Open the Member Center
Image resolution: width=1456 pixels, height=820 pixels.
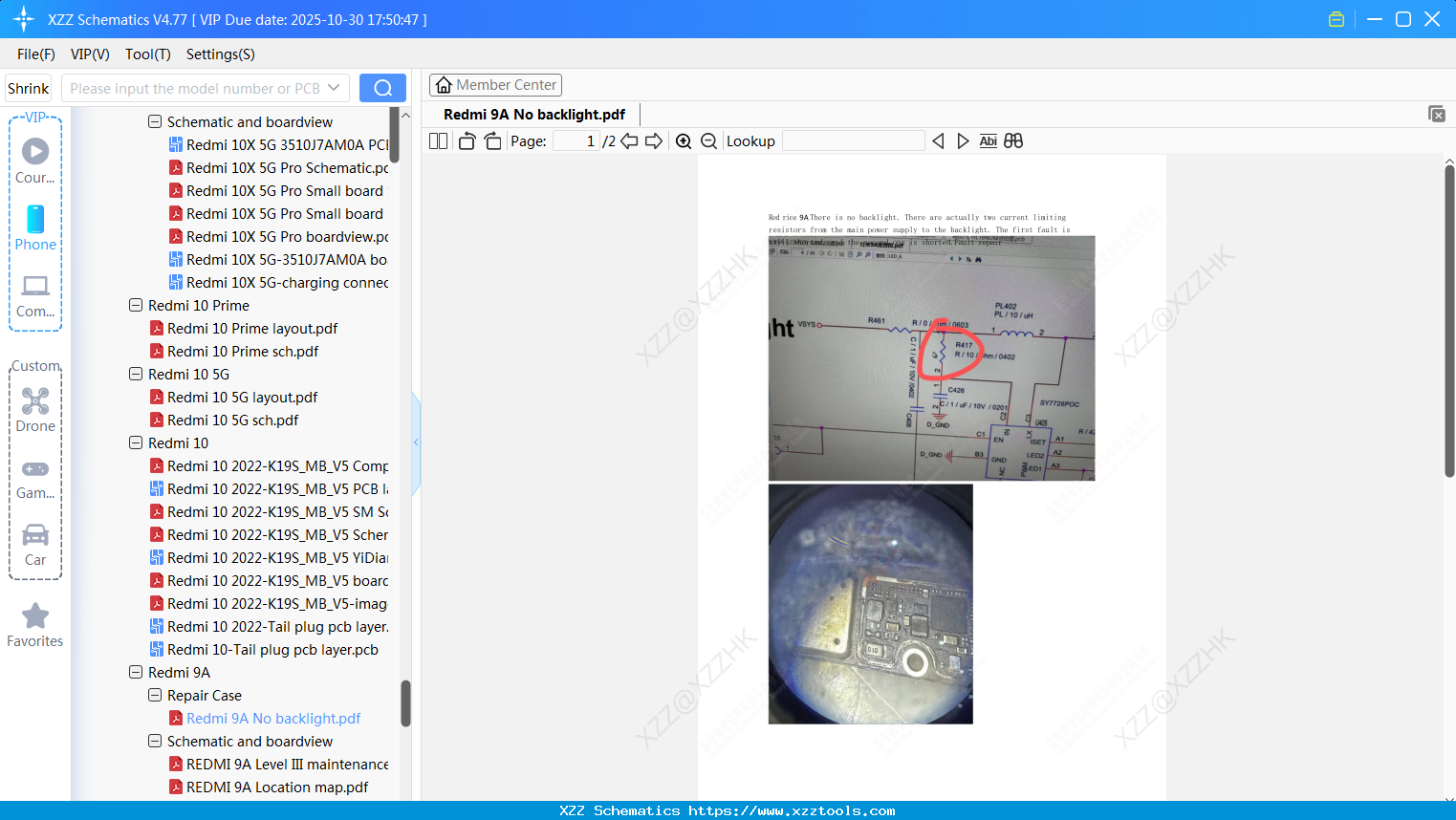point(495,85)
